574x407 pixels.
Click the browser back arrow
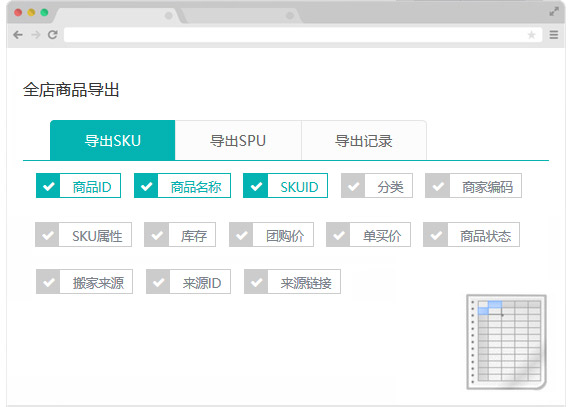(x=18, y=35)
